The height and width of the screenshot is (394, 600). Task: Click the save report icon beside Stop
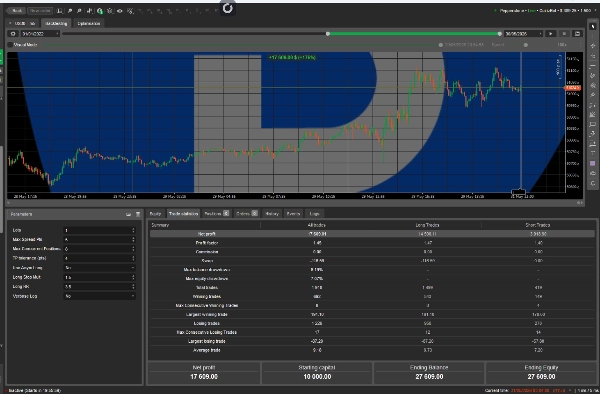[x=577, y=34]
